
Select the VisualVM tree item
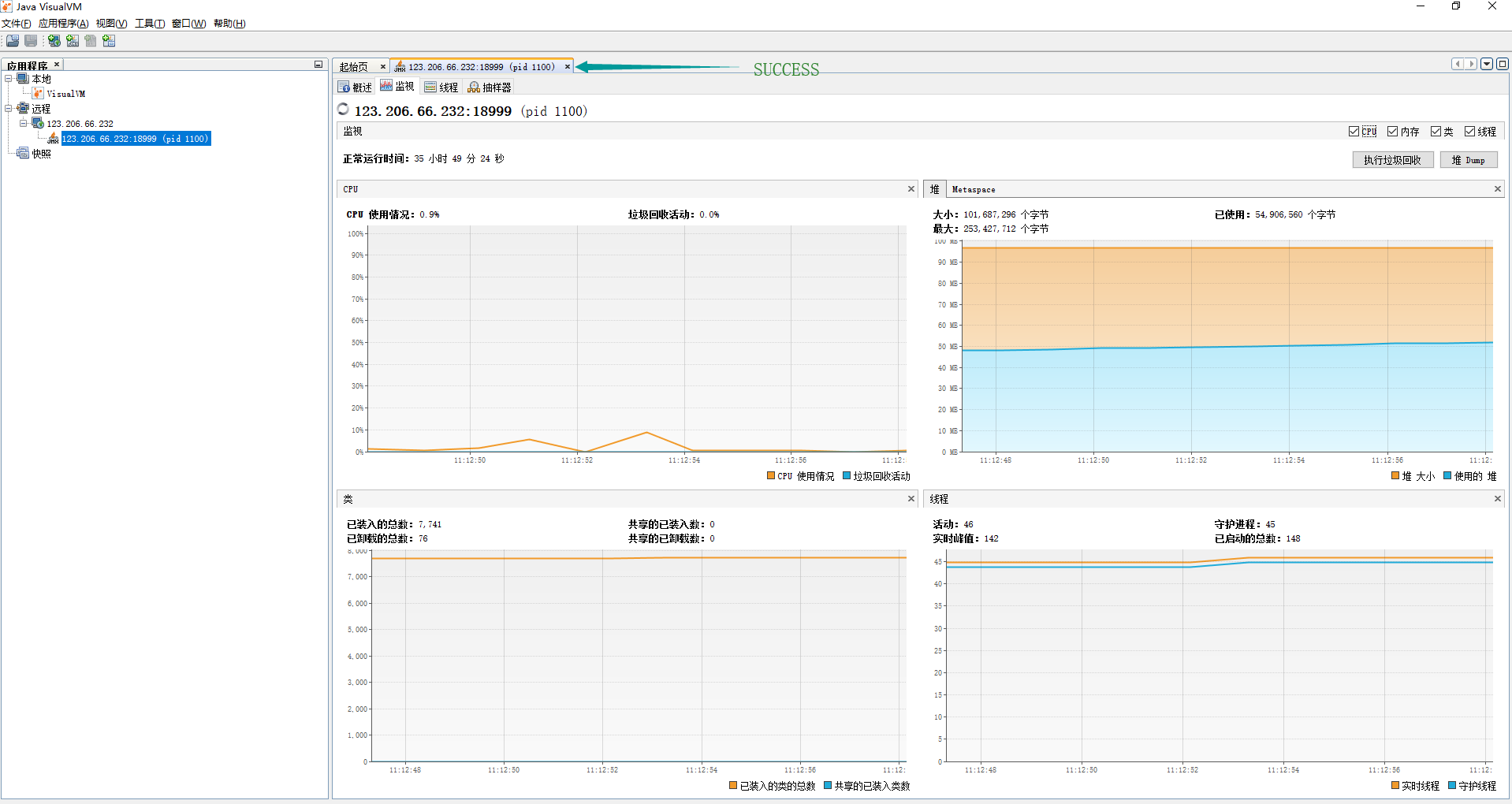pos(66,94)
